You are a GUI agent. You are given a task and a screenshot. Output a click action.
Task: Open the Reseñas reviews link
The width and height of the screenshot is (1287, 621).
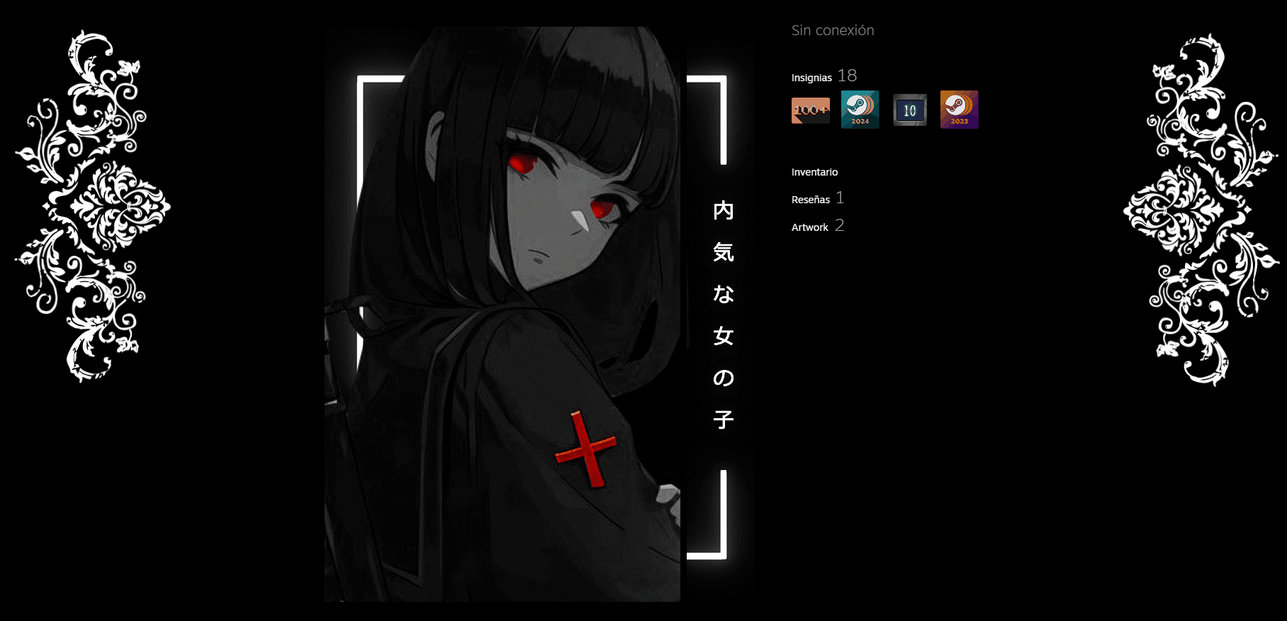[810, 199]
